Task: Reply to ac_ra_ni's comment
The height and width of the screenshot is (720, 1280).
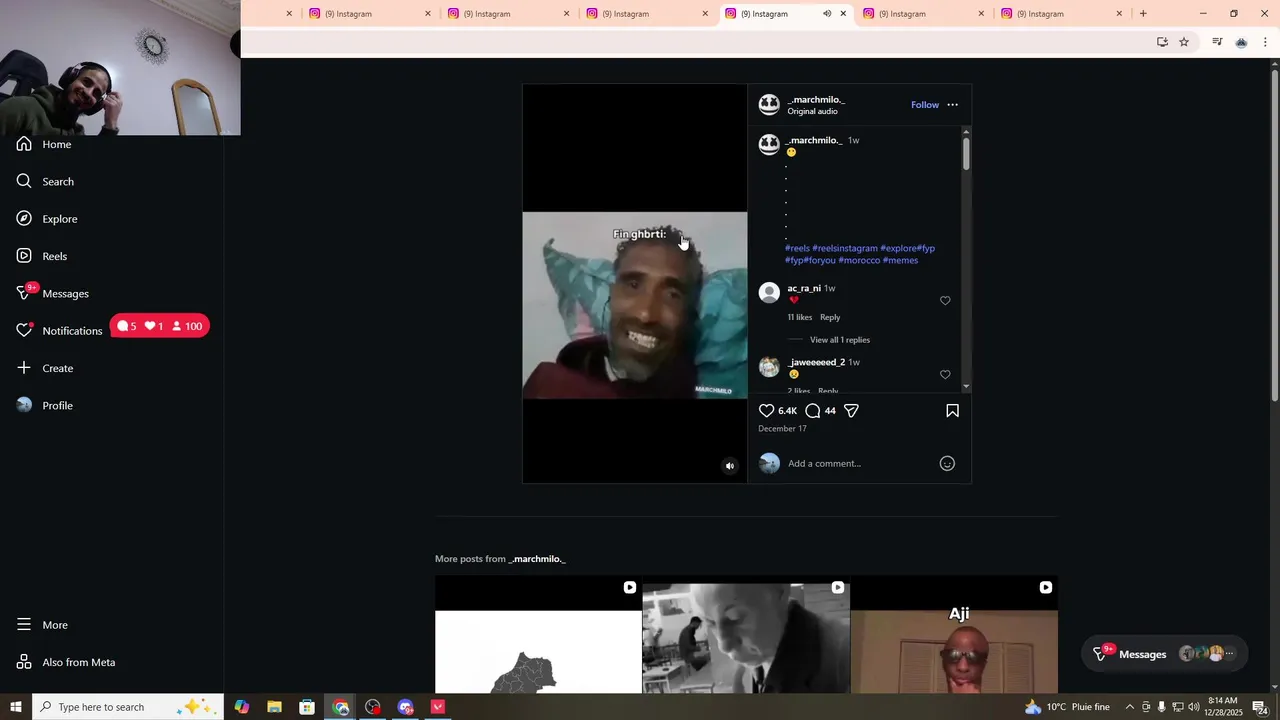Action: (830, 318)
